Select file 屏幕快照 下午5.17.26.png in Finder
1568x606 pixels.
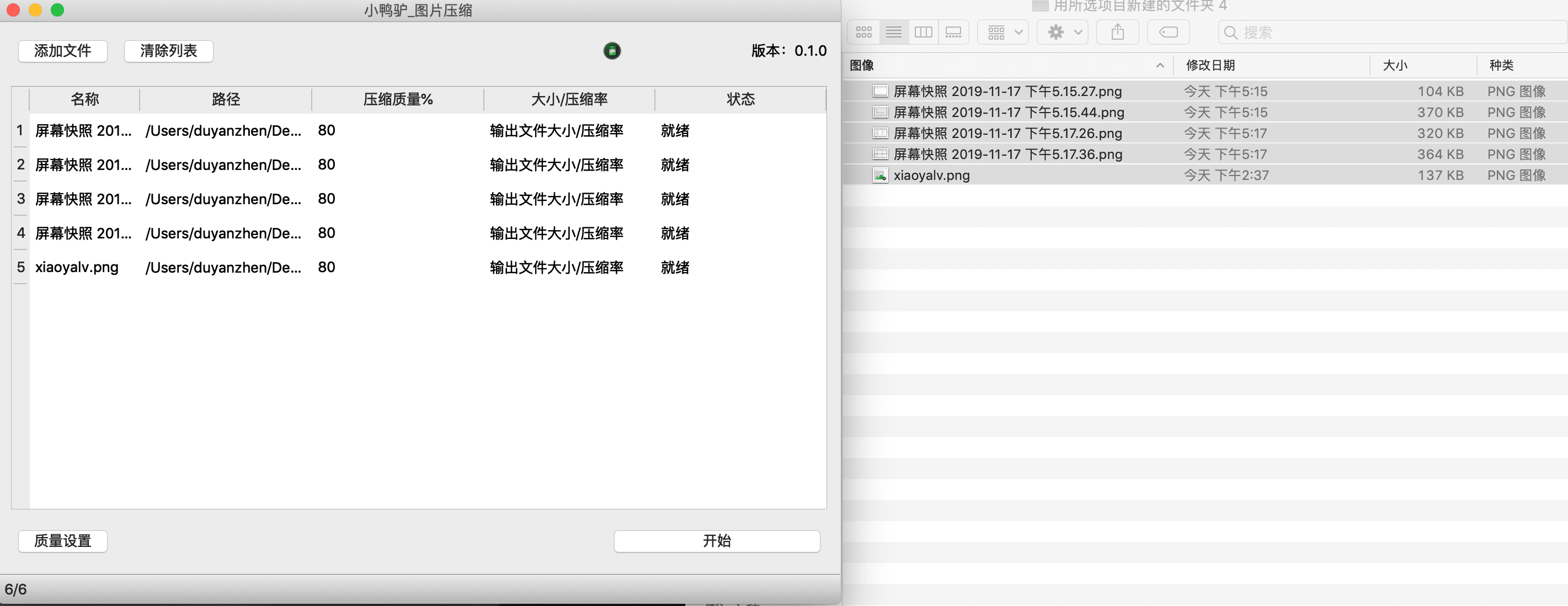1205,134
